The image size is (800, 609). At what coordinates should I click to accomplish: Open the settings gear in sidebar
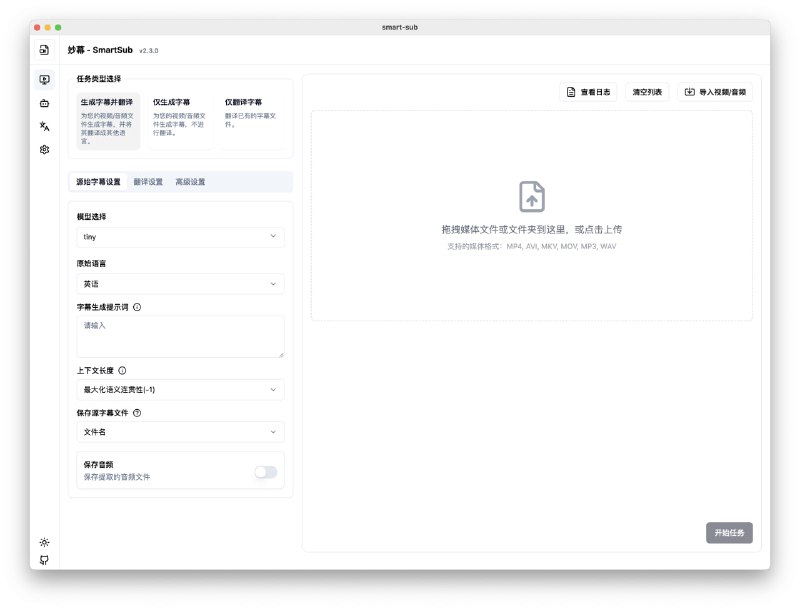pos(44,149)
